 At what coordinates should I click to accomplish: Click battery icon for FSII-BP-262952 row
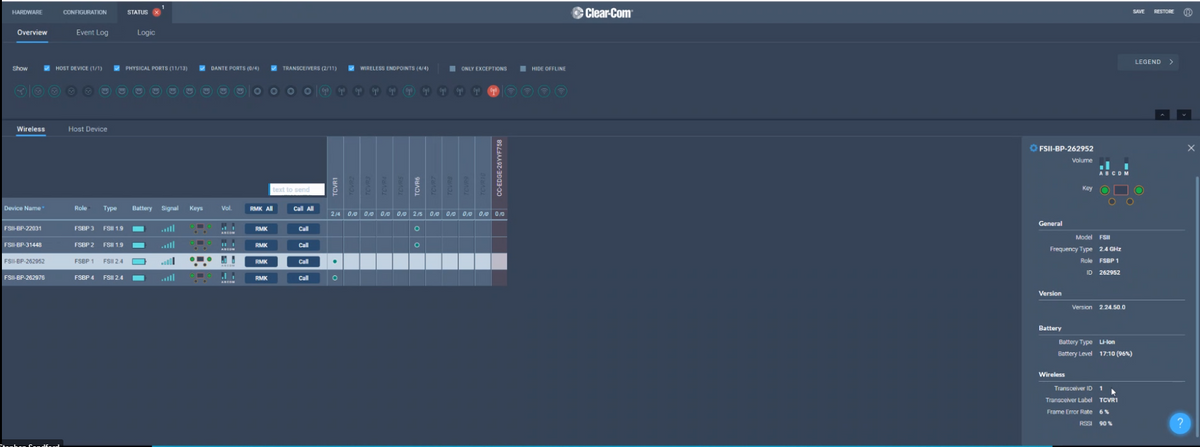[138, 261]
